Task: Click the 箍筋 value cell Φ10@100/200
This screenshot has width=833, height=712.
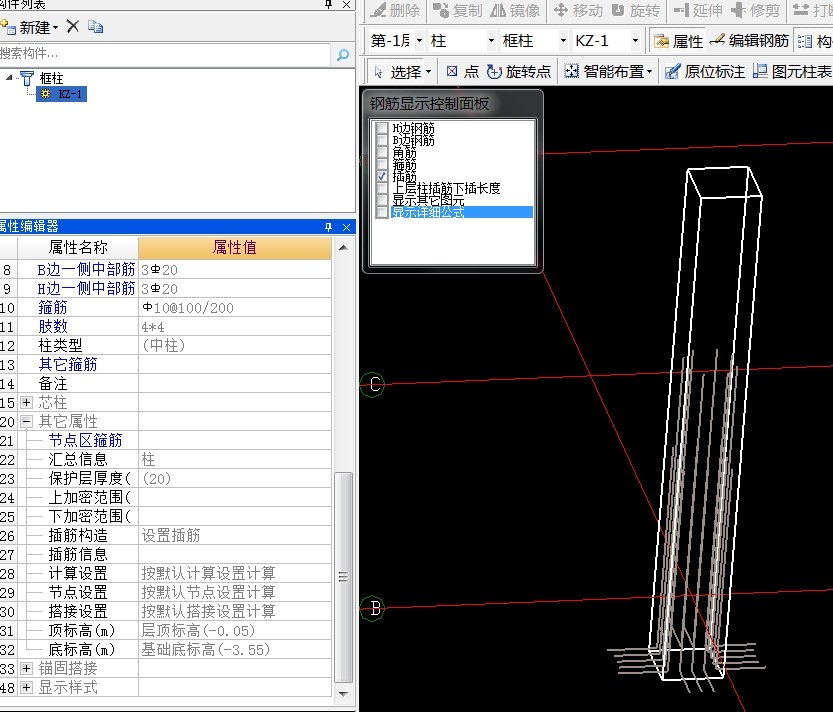Action: pos(234,308)
